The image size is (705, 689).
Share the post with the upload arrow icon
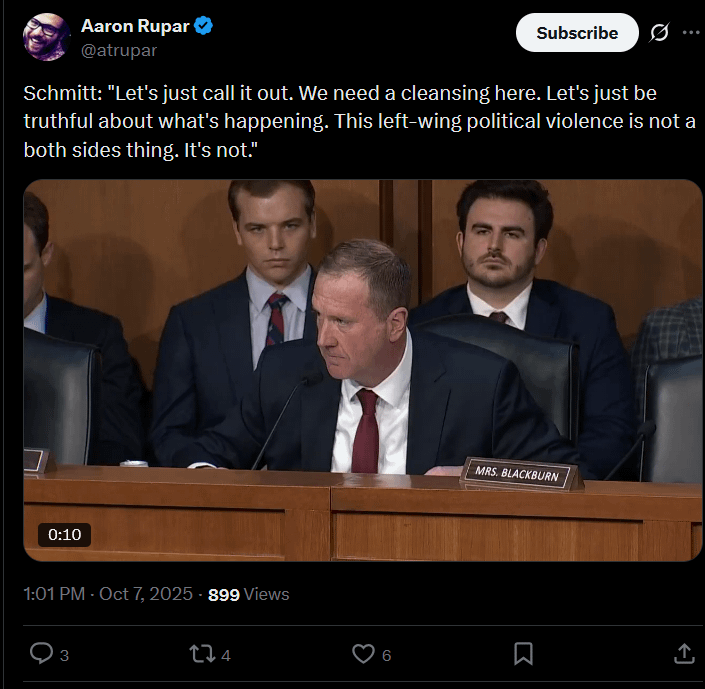pyautogui.click(x=684, y=653)
